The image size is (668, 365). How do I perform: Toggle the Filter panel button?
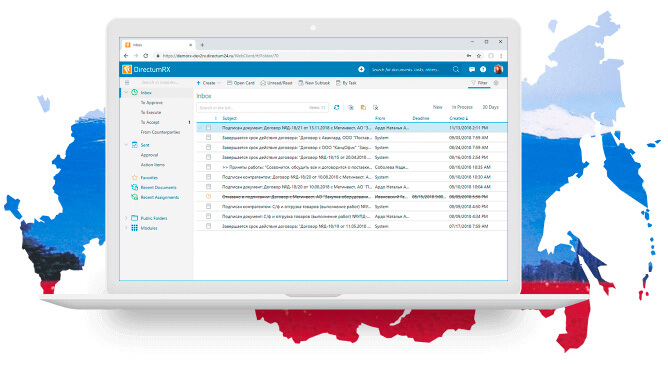[x=479, y=83]
